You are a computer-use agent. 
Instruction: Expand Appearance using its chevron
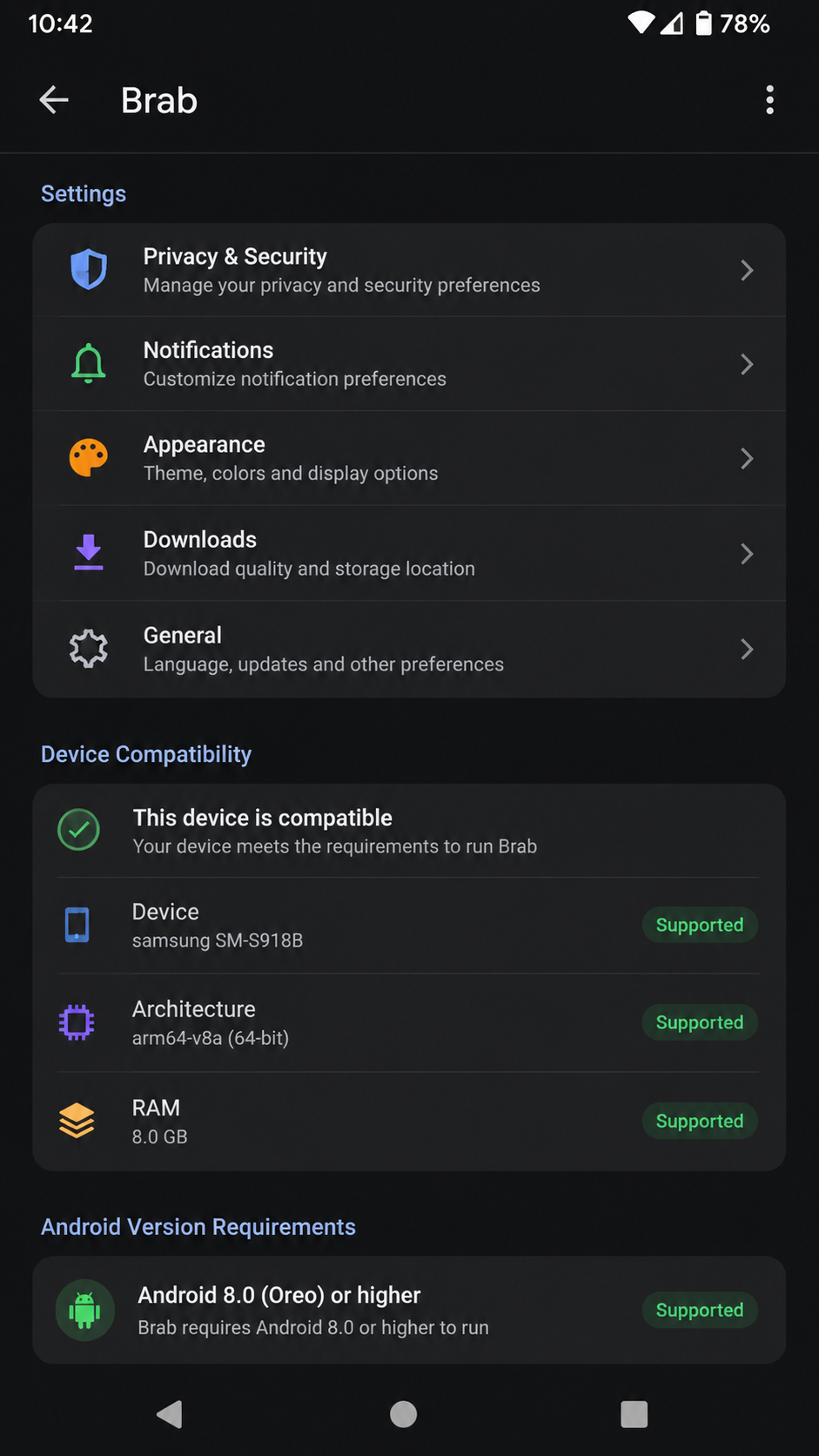[x=747, y=458]
